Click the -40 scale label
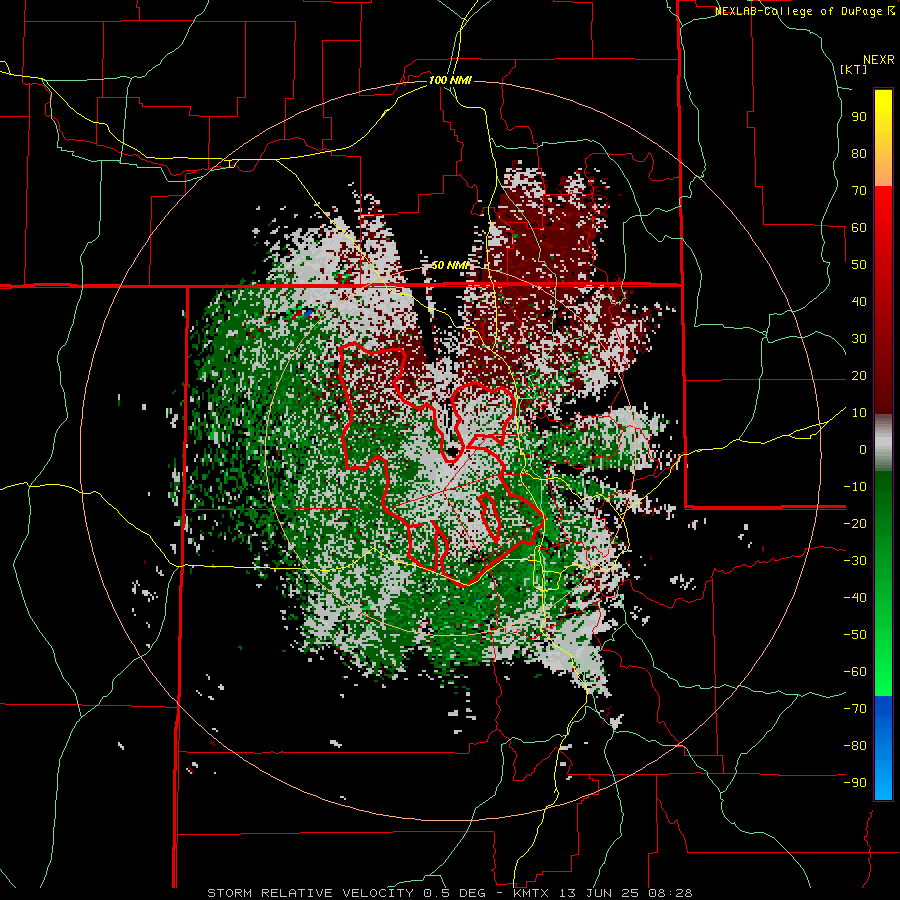Viewport: 900px width, 900px height. pyautogui.click(x=855, y=598)
